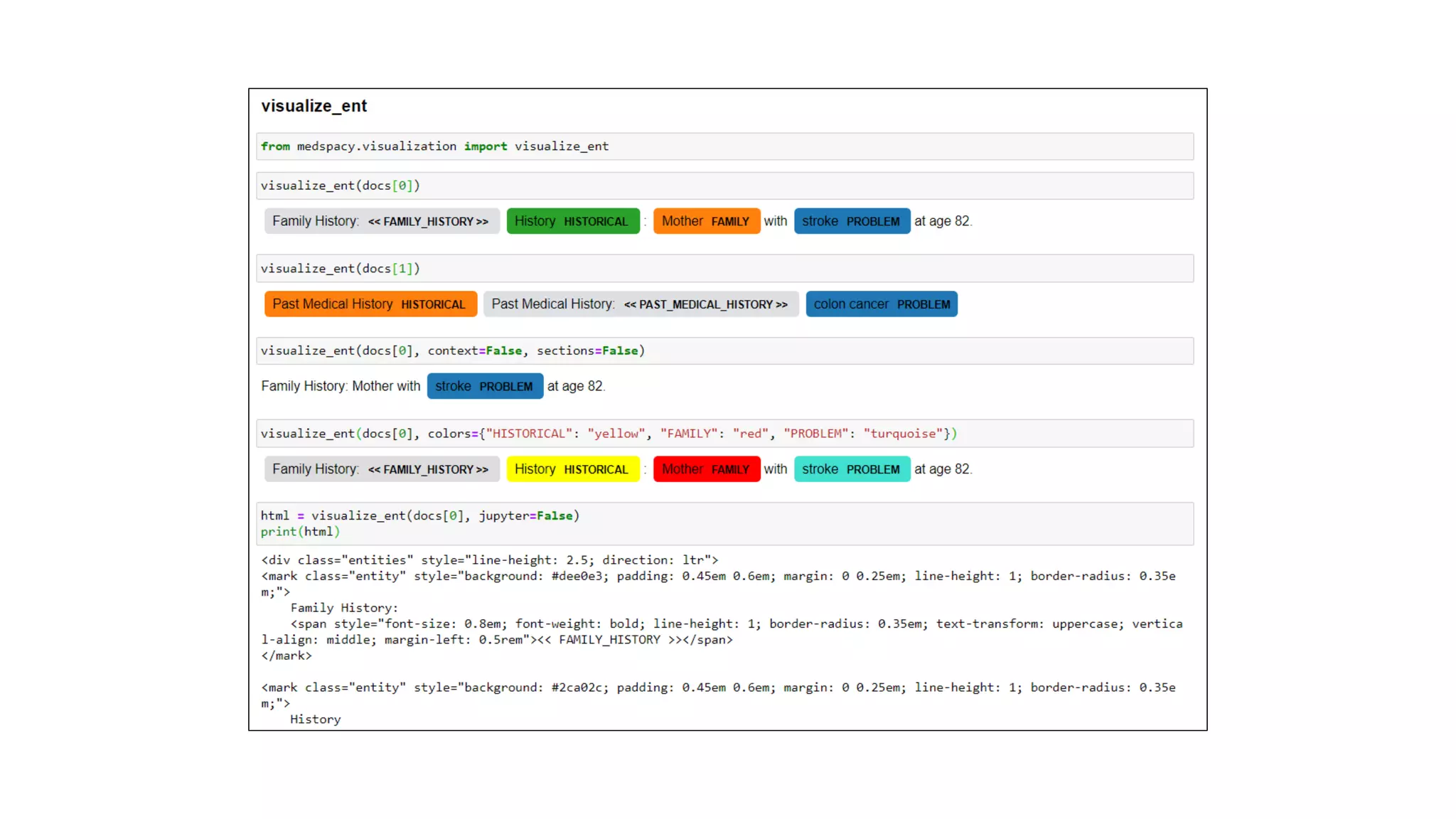This screenshot has height=819, width=1456.
Task: Click the green History HISTORICAL entity
Action: (572, 221)
